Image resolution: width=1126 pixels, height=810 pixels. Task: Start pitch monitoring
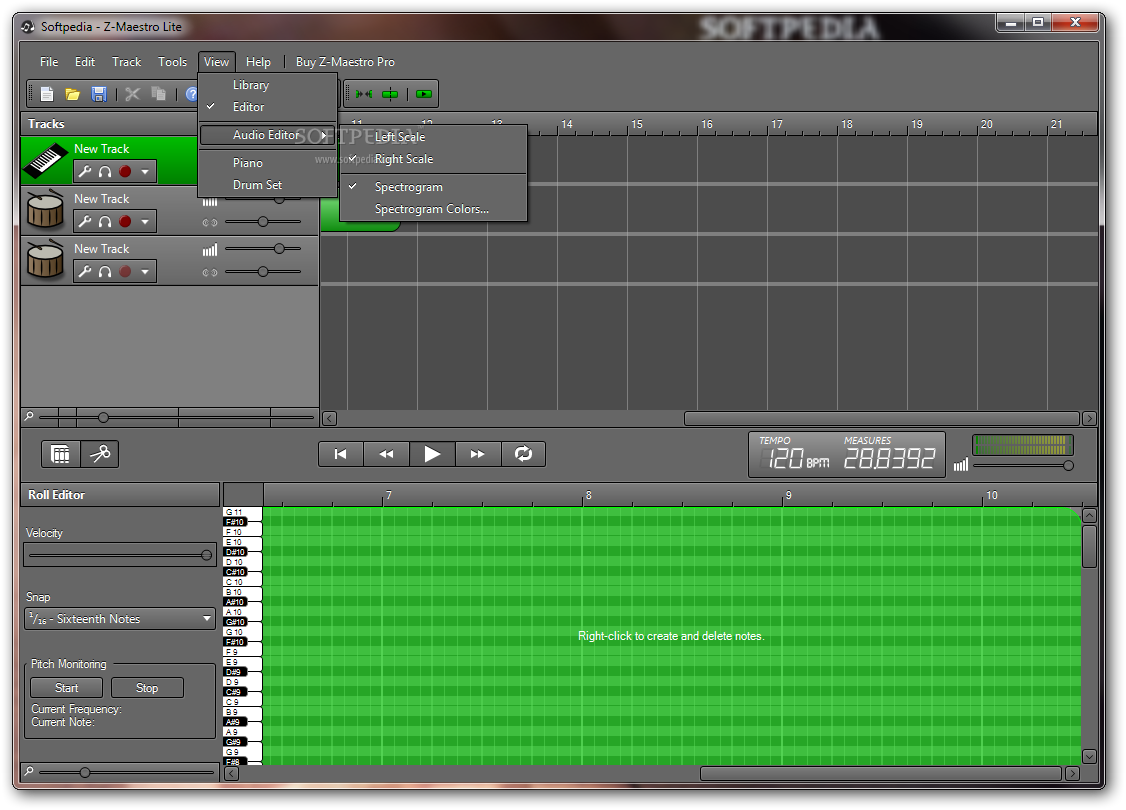coord(67,688)
